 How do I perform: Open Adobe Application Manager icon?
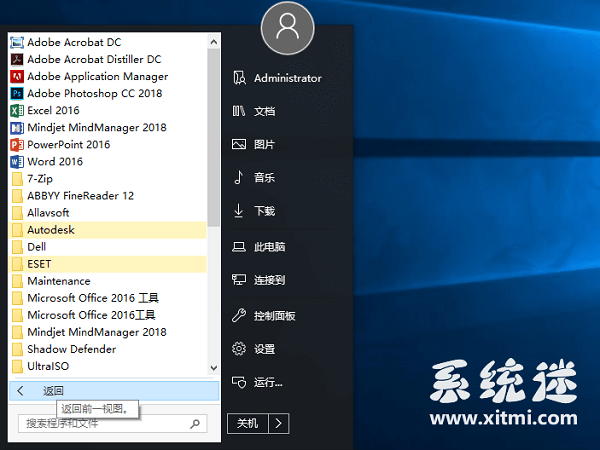pos(17,77)
